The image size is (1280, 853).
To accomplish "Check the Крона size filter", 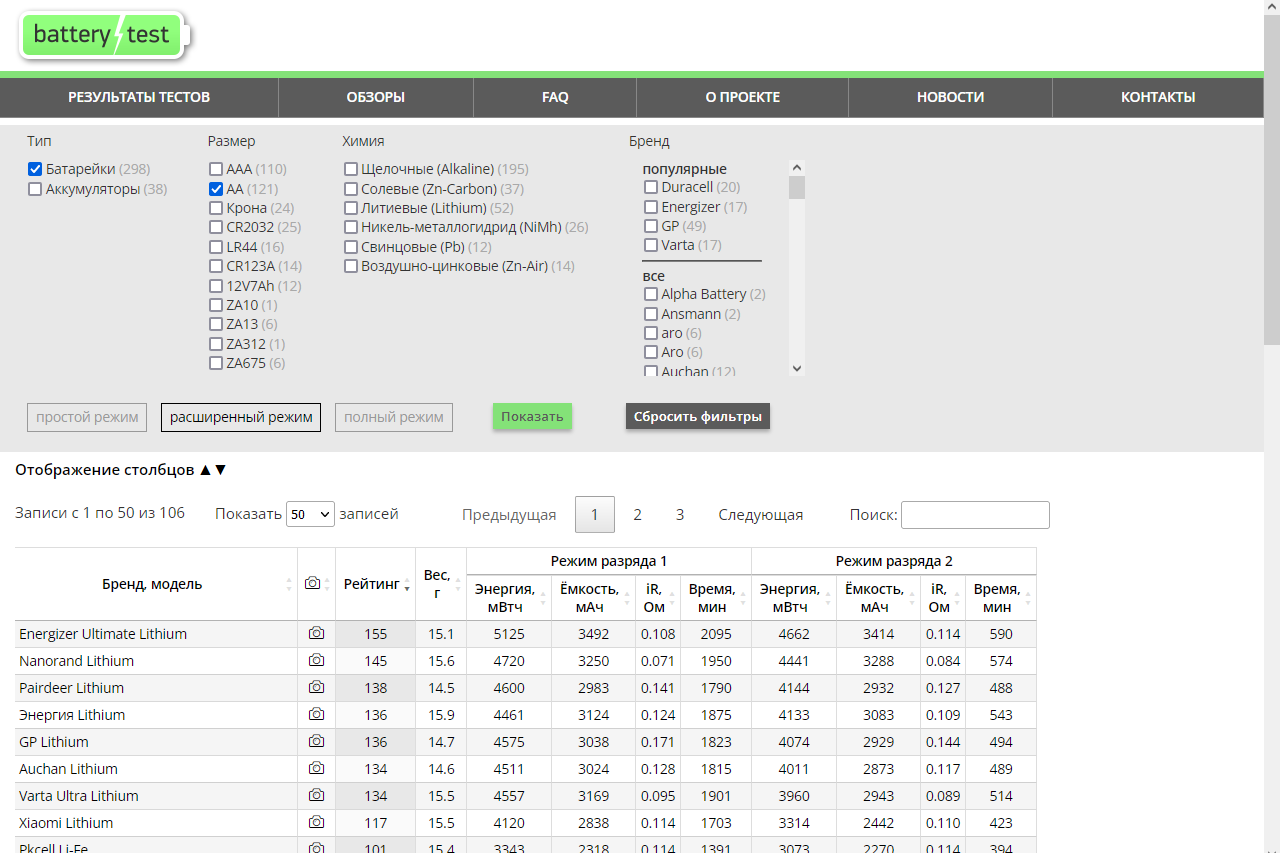I will coord(216,208).
